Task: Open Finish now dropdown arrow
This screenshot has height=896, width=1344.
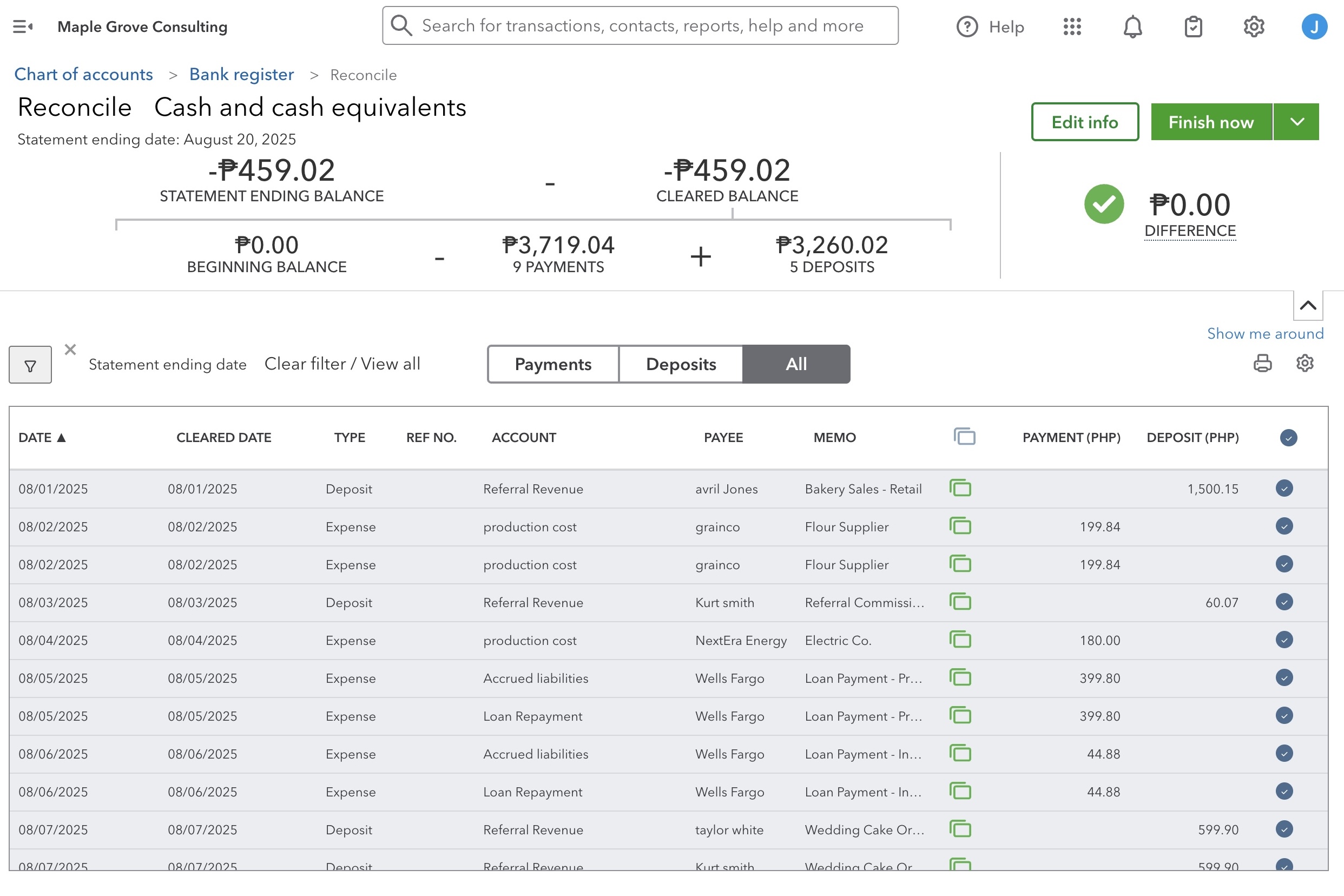Action: [x=1296, y=122]
